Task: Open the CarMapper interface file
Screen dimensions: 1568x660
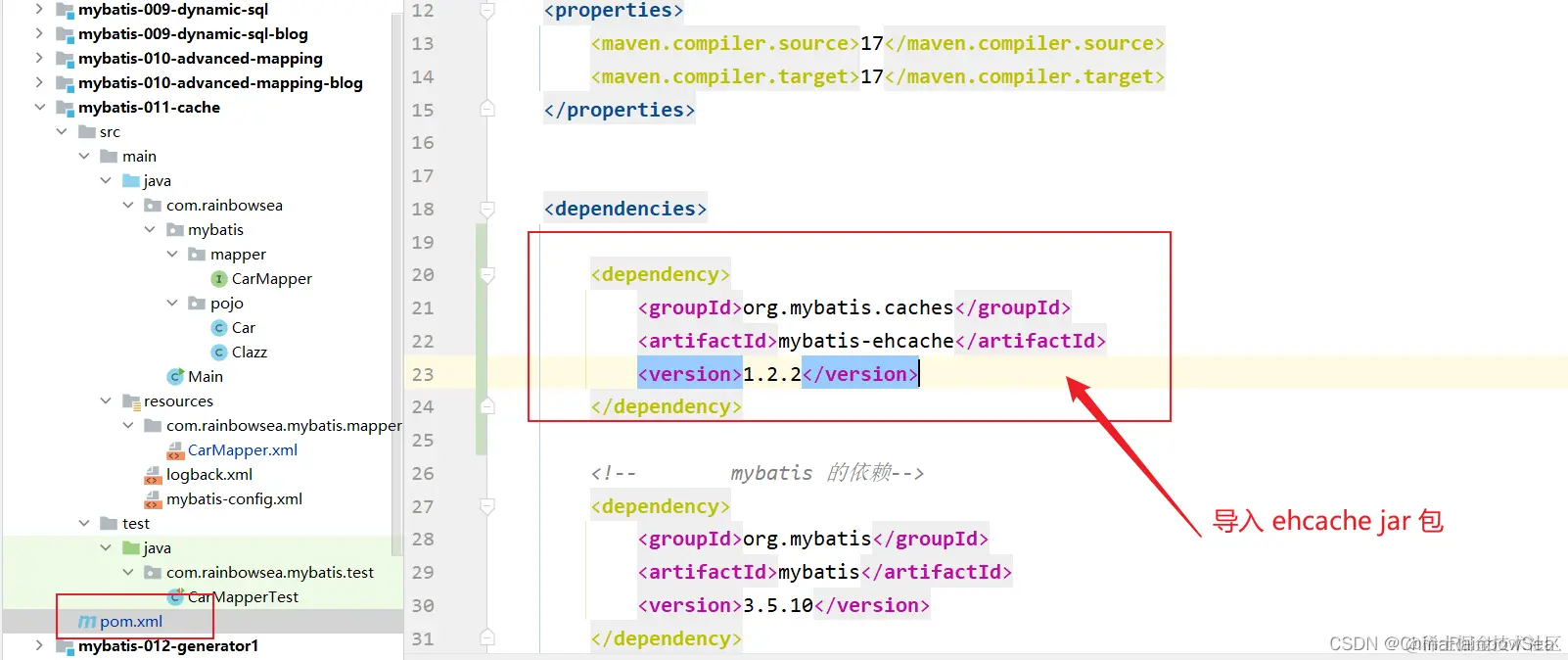Action: (272, 278)
